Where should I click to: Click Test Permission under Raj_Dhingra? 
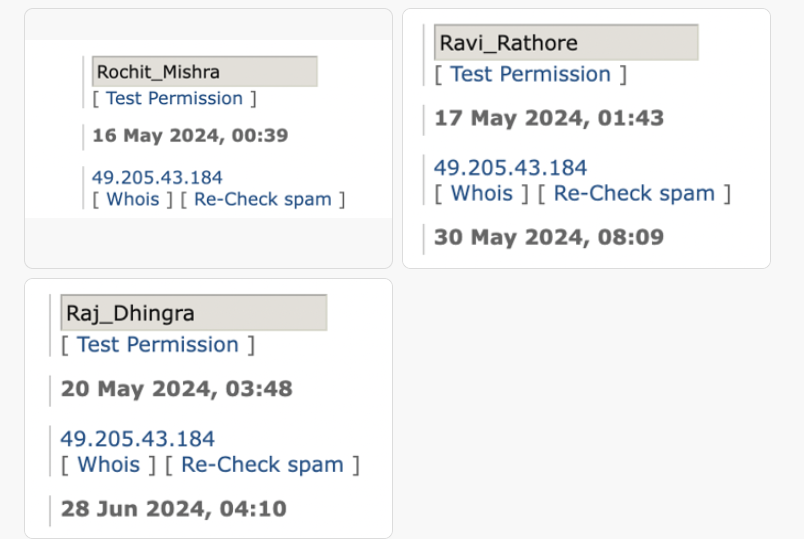pos(158,345)
